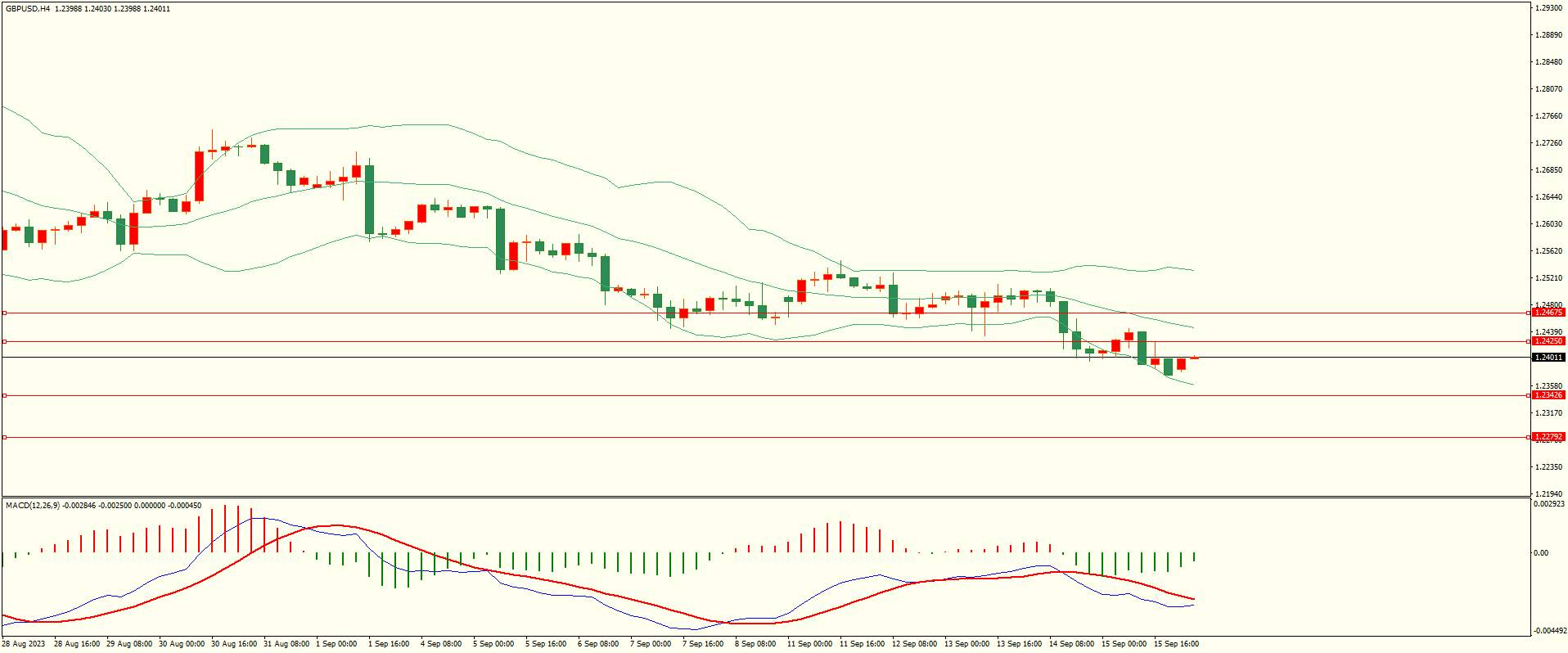Click the 30 Aug 16:00 time label

(233, 644)
